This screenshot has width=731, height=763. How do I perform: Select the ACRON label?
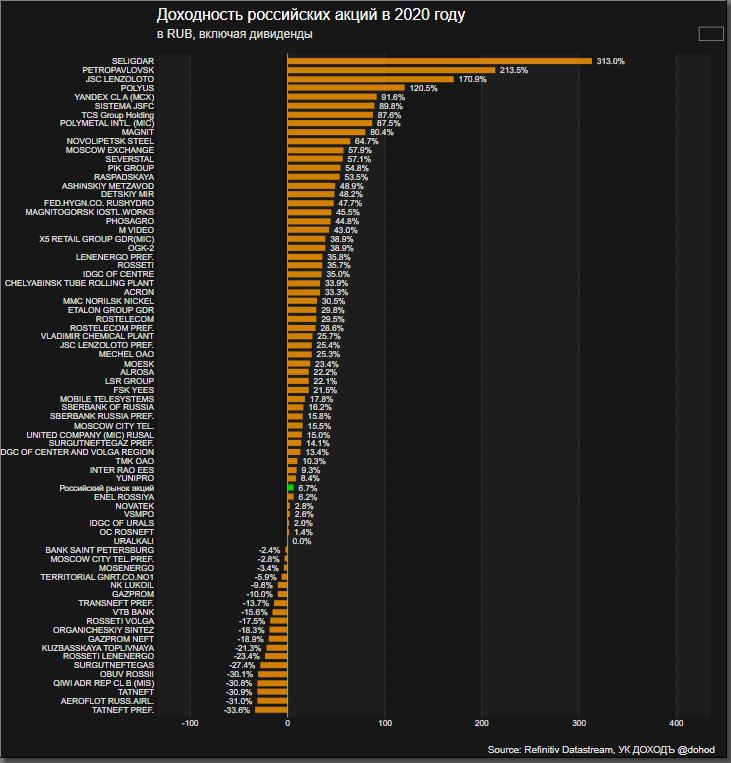139,292
